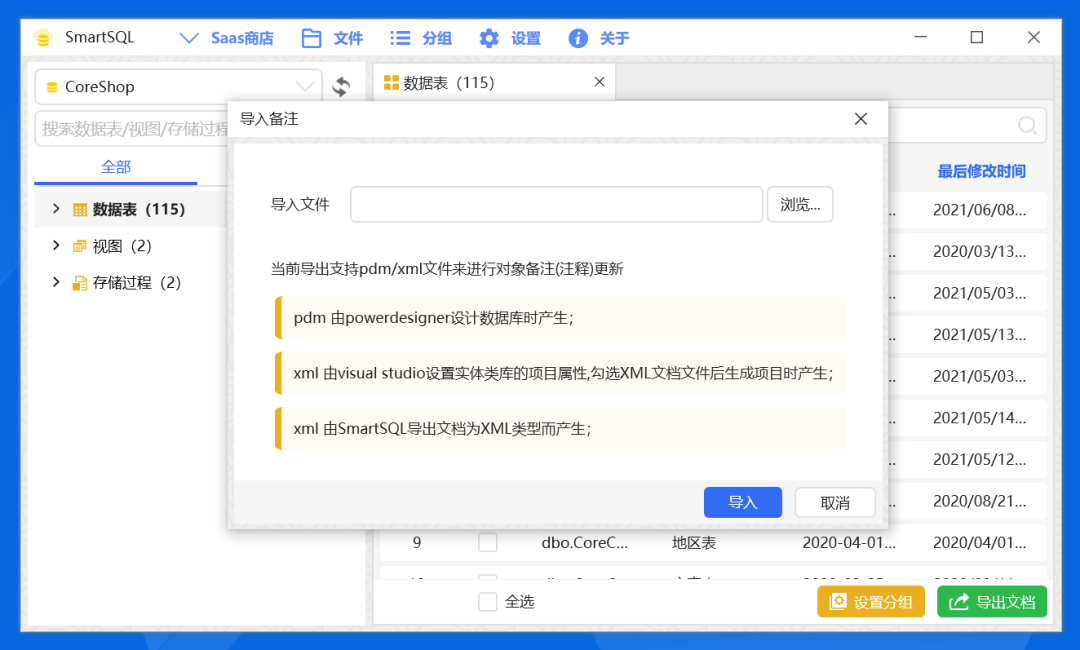The image size is (1080, 650).
Task: Open the 文件 menu
Action: (x=332, y=38)
